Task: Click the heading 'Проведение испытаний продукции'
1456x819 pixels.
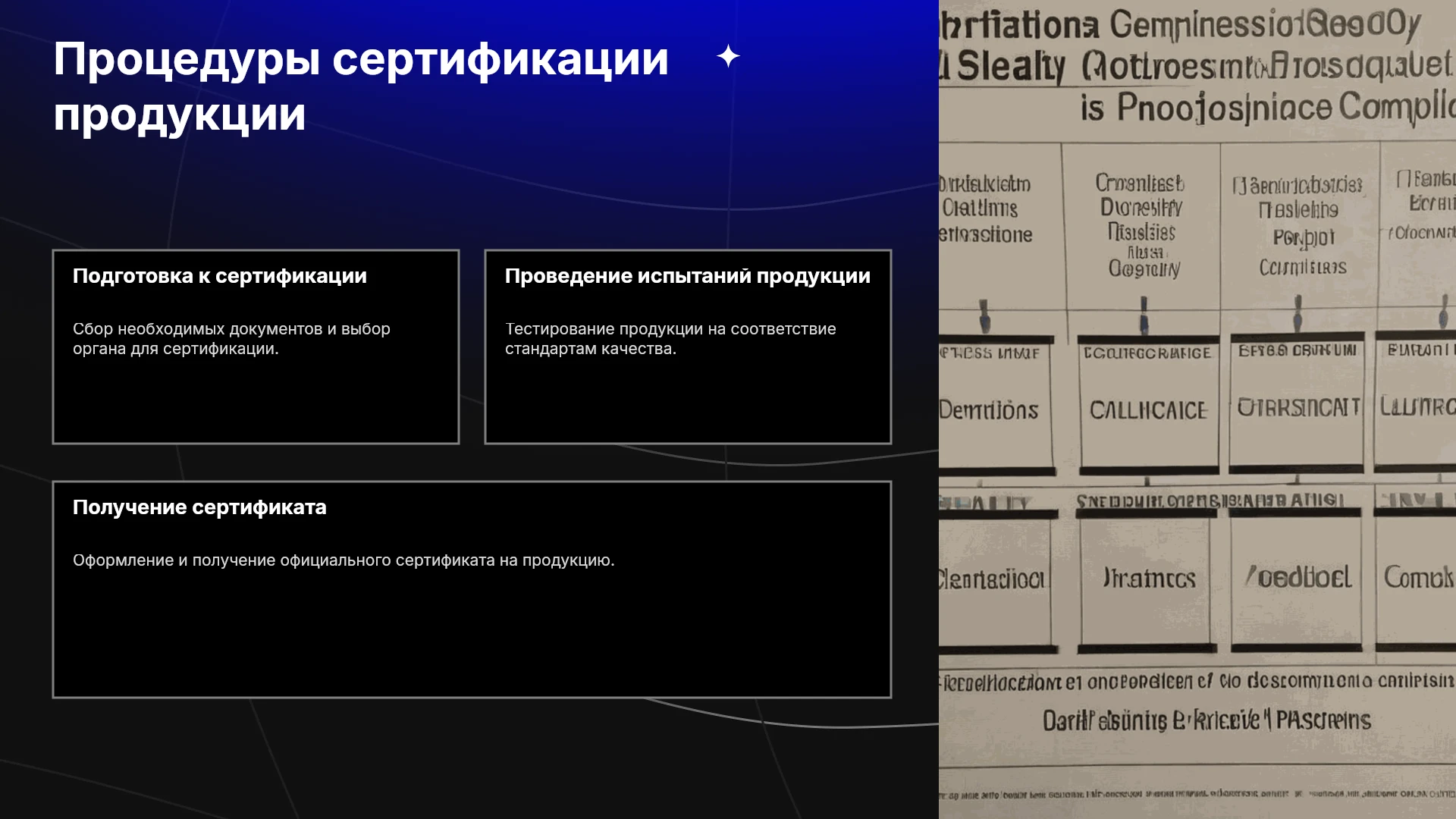Action: [688, 276]
